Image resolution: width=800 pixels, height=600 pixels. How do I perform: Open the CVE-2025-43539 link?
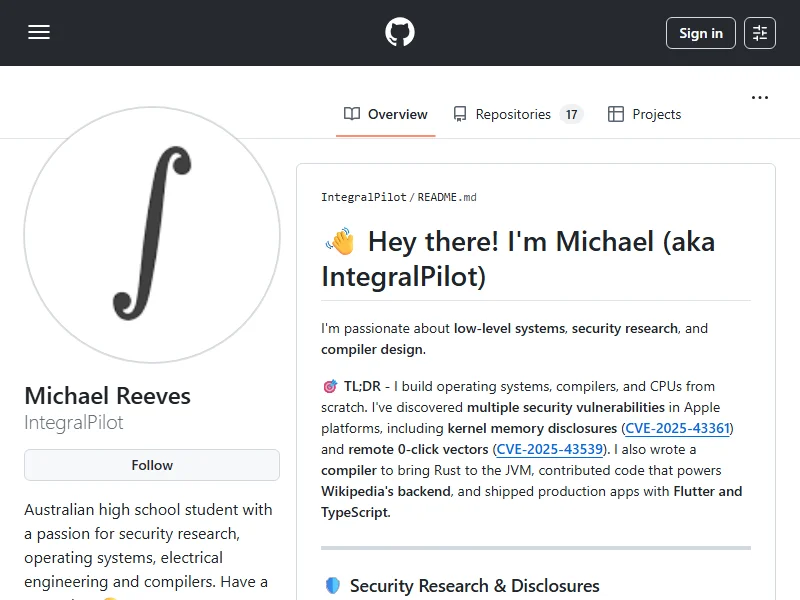(550, 449)
